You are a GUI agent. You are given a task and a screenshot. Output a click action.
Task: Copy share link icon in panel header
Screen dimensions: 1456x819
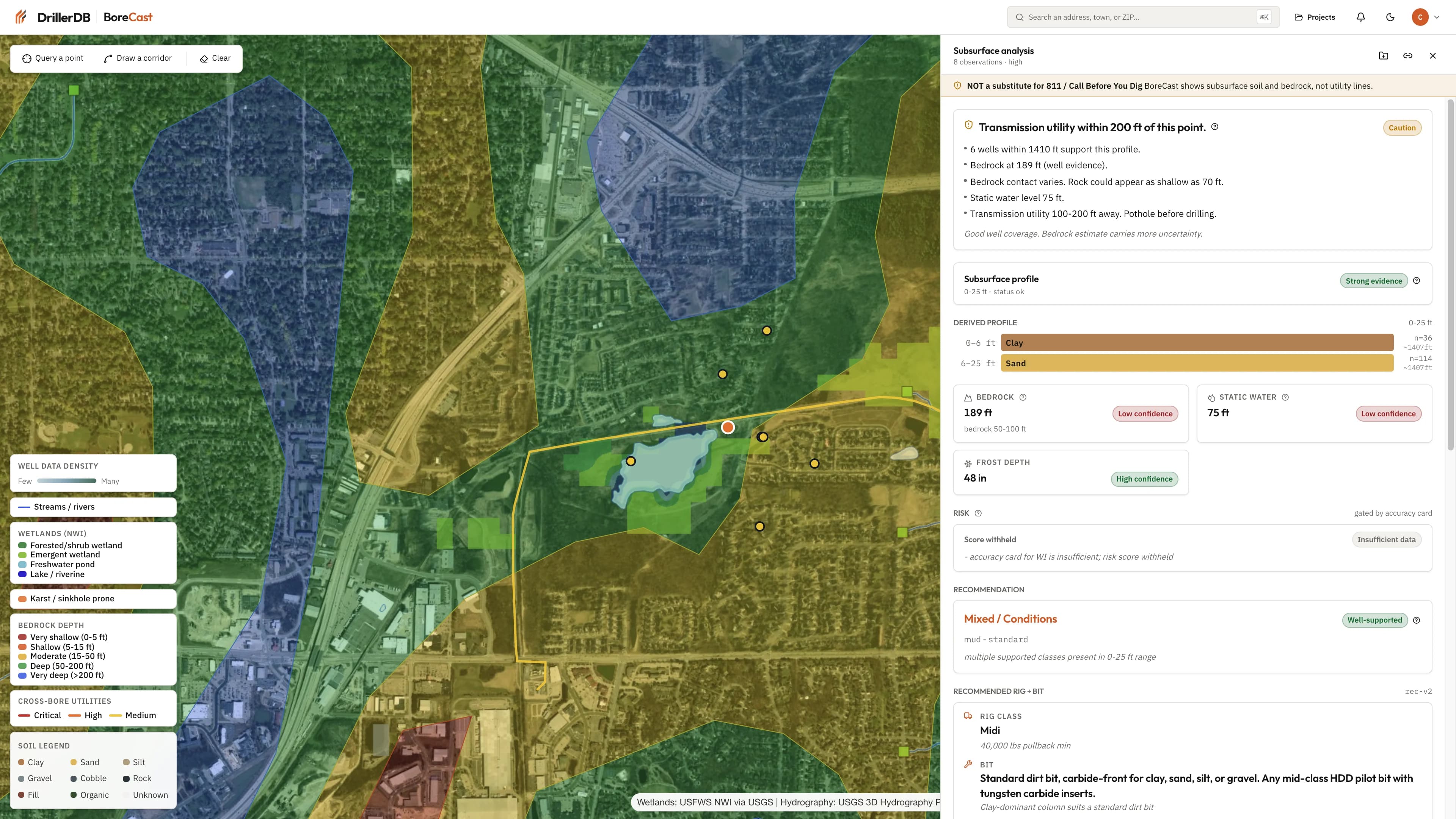click(x=1407, y=55)
